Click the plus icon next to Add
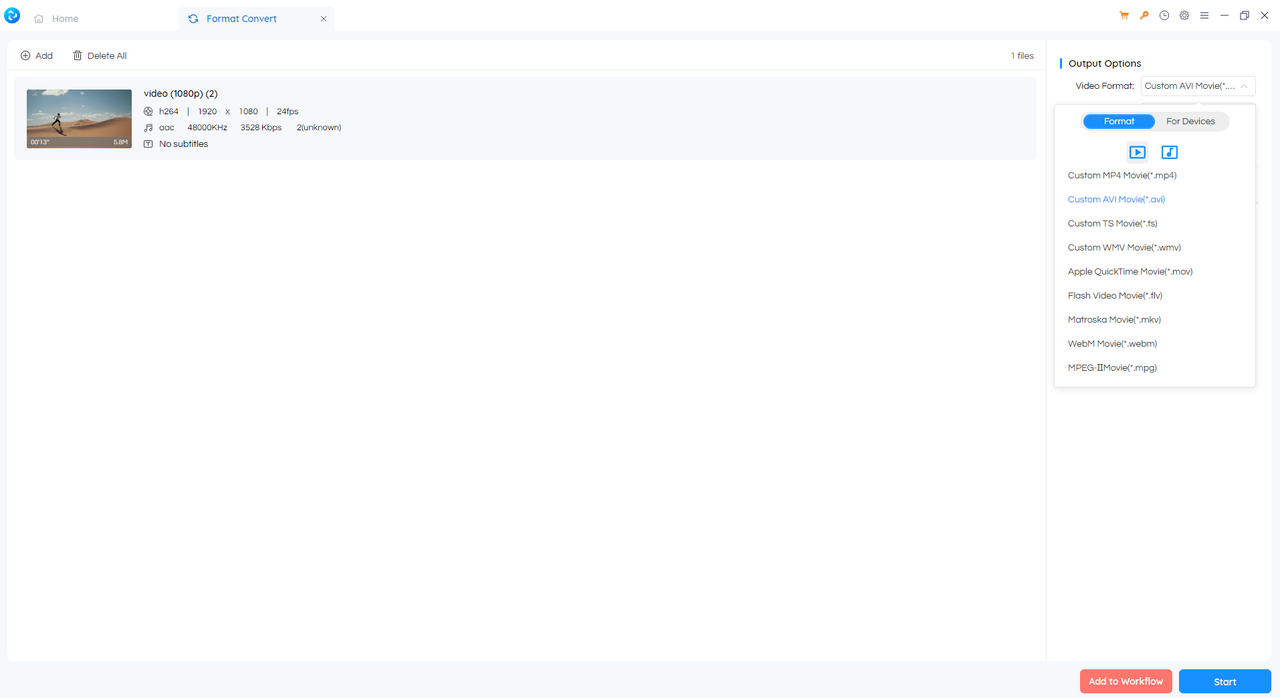This screenshot has height=698, width=1280. point(26,56)
